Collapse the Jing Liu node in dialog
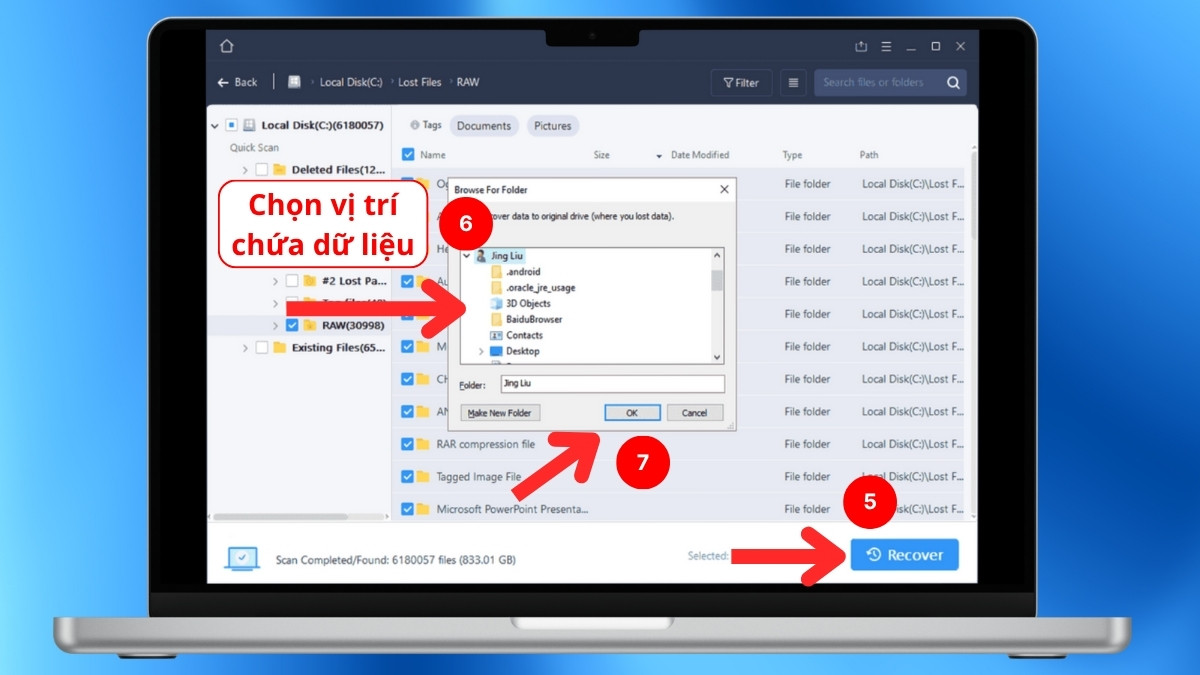Image resolution: width=1200 pixels, height=675 pixels. pos(467,256)
